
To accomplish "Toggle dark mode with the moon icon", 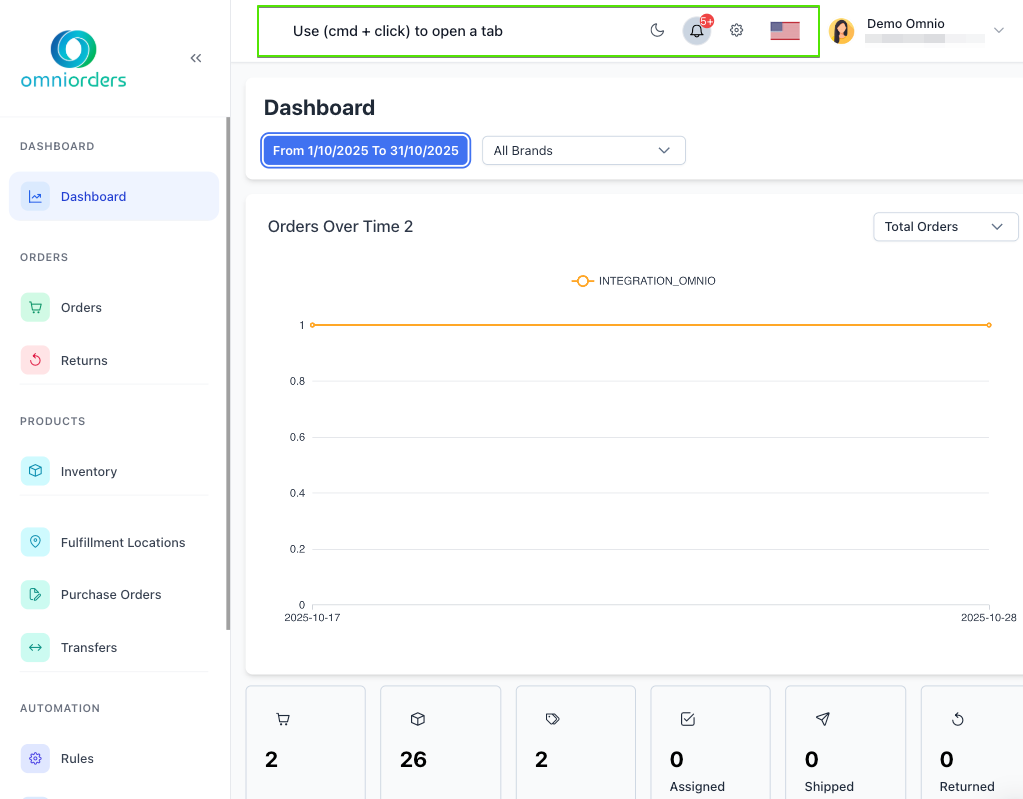I will (x=657, y=30).
